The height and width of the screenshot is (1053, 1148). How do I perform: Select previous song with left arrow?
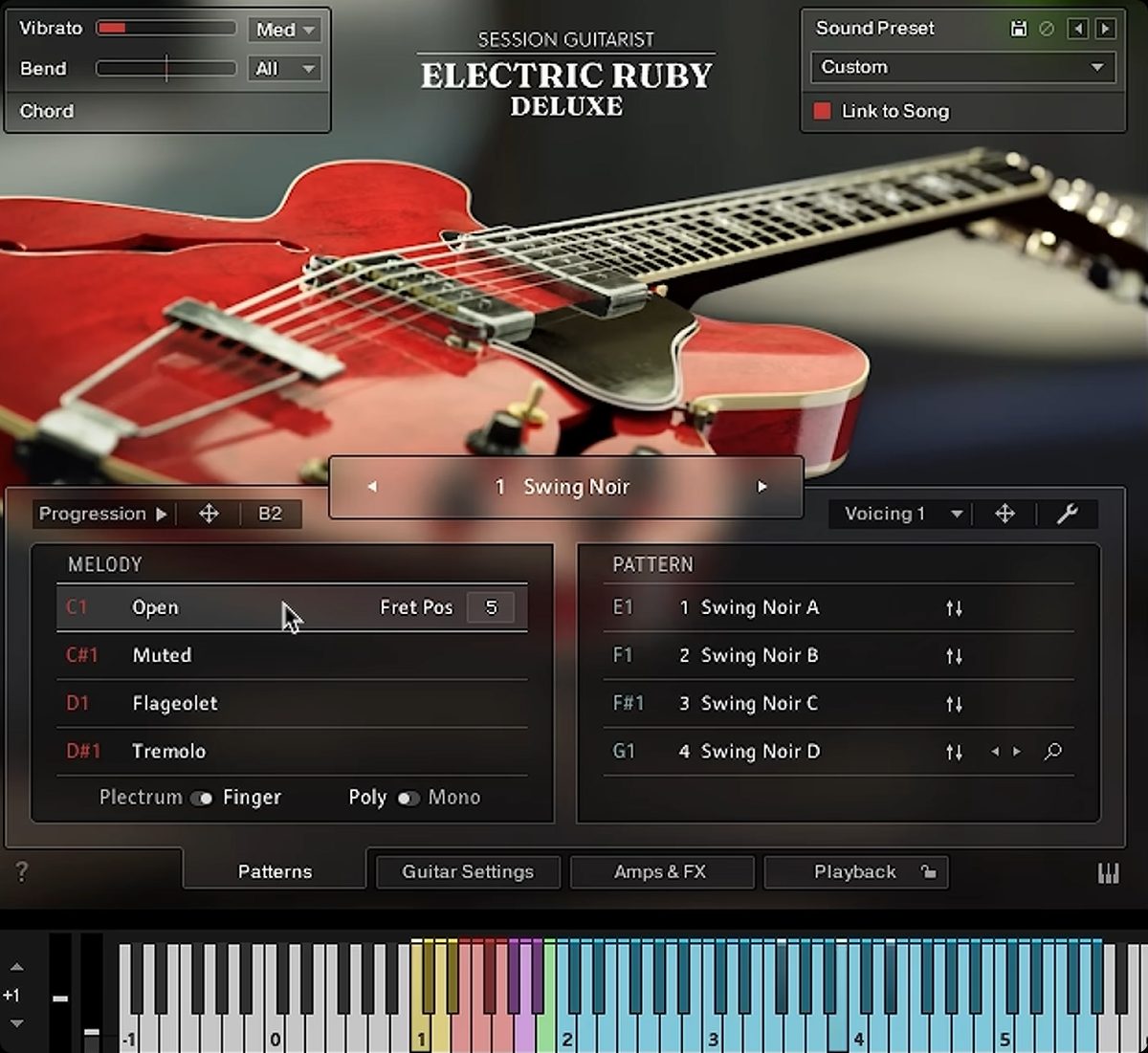click(372, 487)
